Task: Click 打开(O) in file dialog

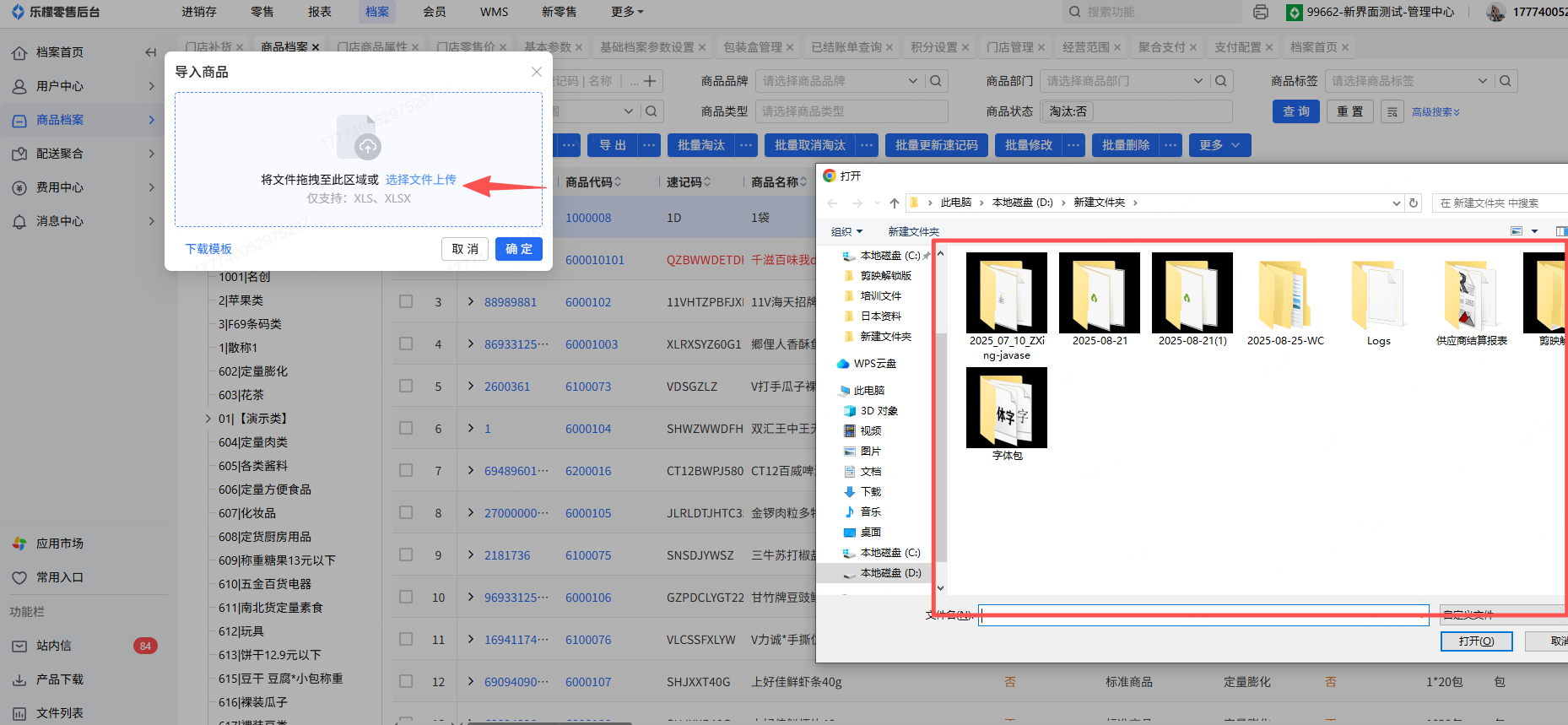Action: [1476, 641]
